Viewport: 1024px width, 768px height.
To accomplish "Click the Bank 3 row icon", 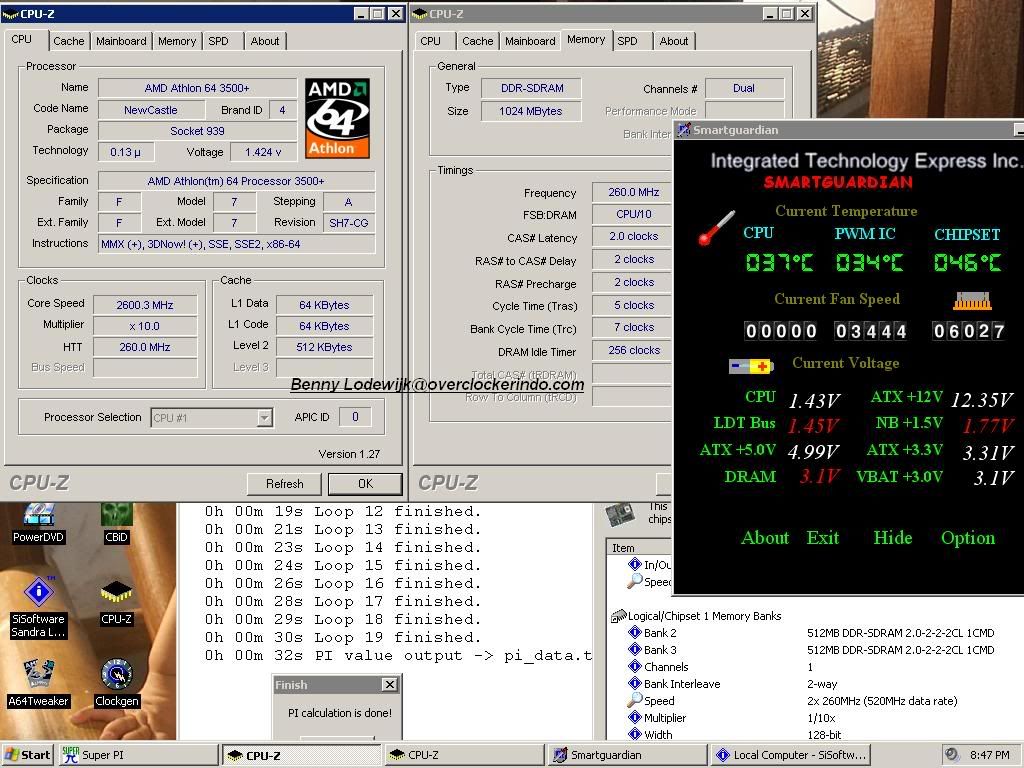I will click(x=634, y=649).
